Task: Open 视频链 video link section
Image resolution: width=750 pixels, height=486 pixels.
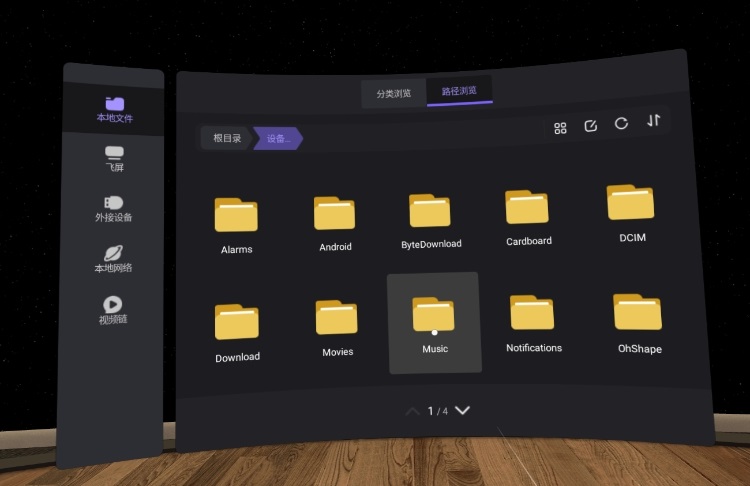Action: [114, 309]
